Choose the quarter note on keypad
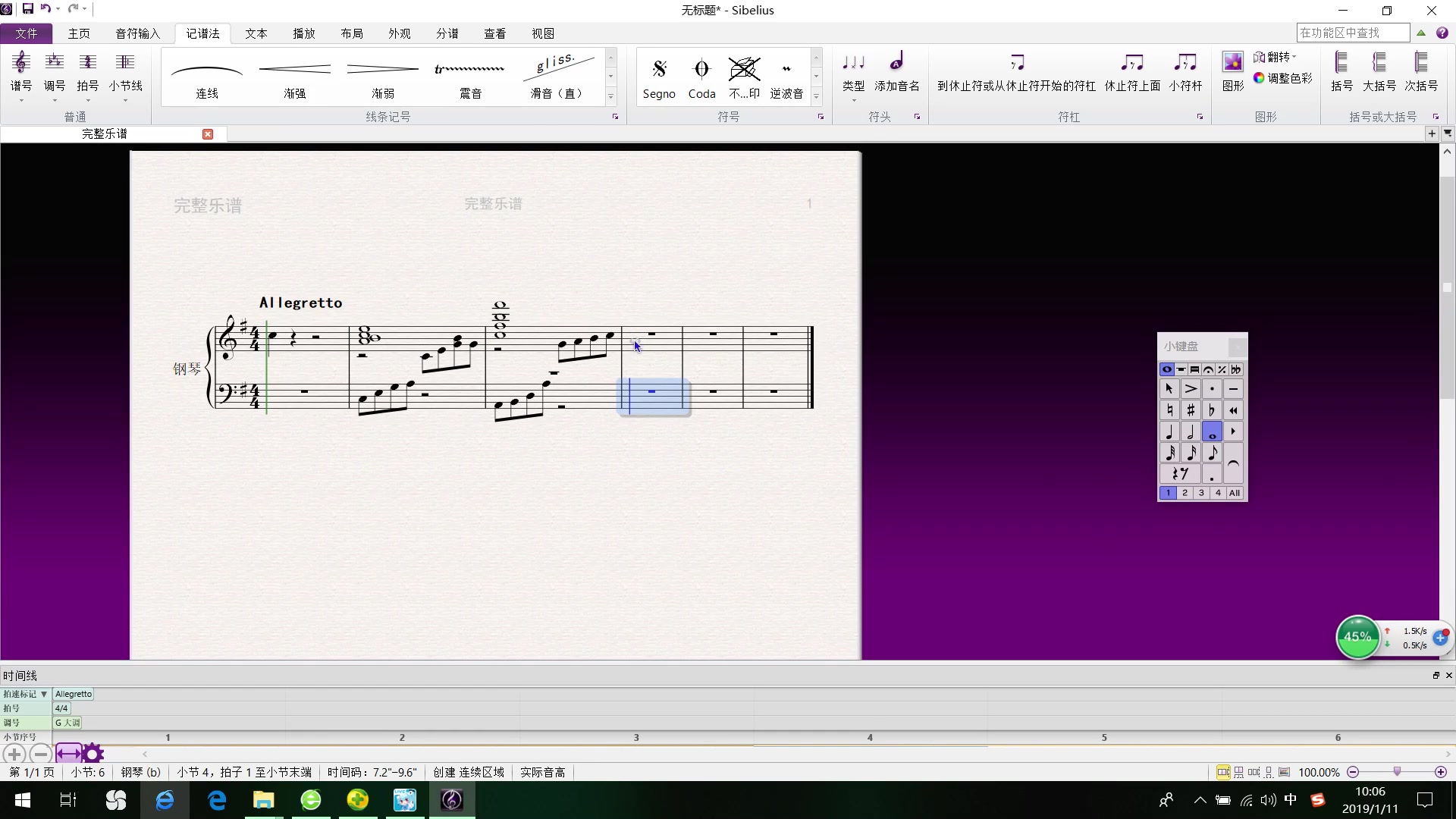1456x819 pixels. pos(1169,432)
